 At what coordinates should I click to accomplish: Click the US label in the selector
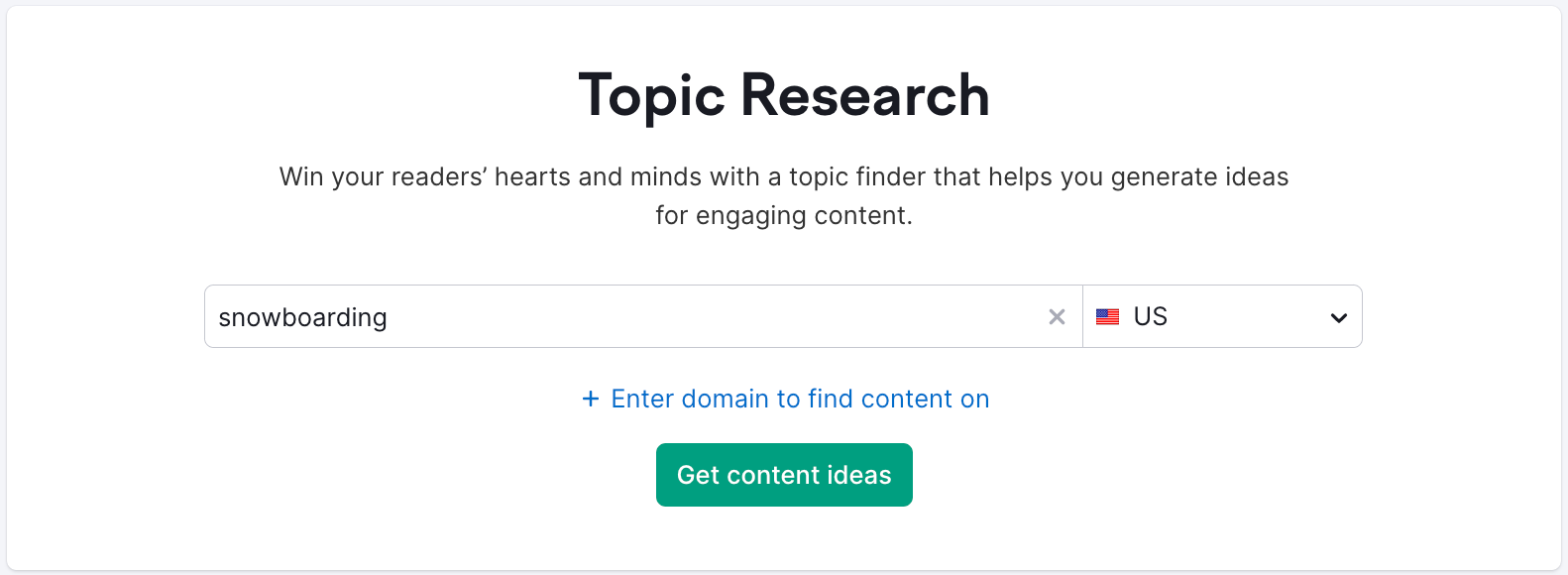[x=1151, y=316]
